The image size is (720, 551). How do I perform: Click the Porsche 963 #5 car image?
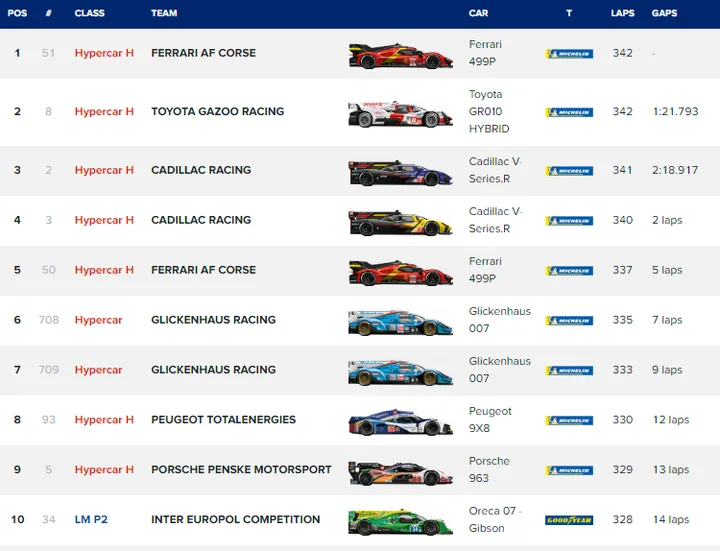(x=401, y=472)
